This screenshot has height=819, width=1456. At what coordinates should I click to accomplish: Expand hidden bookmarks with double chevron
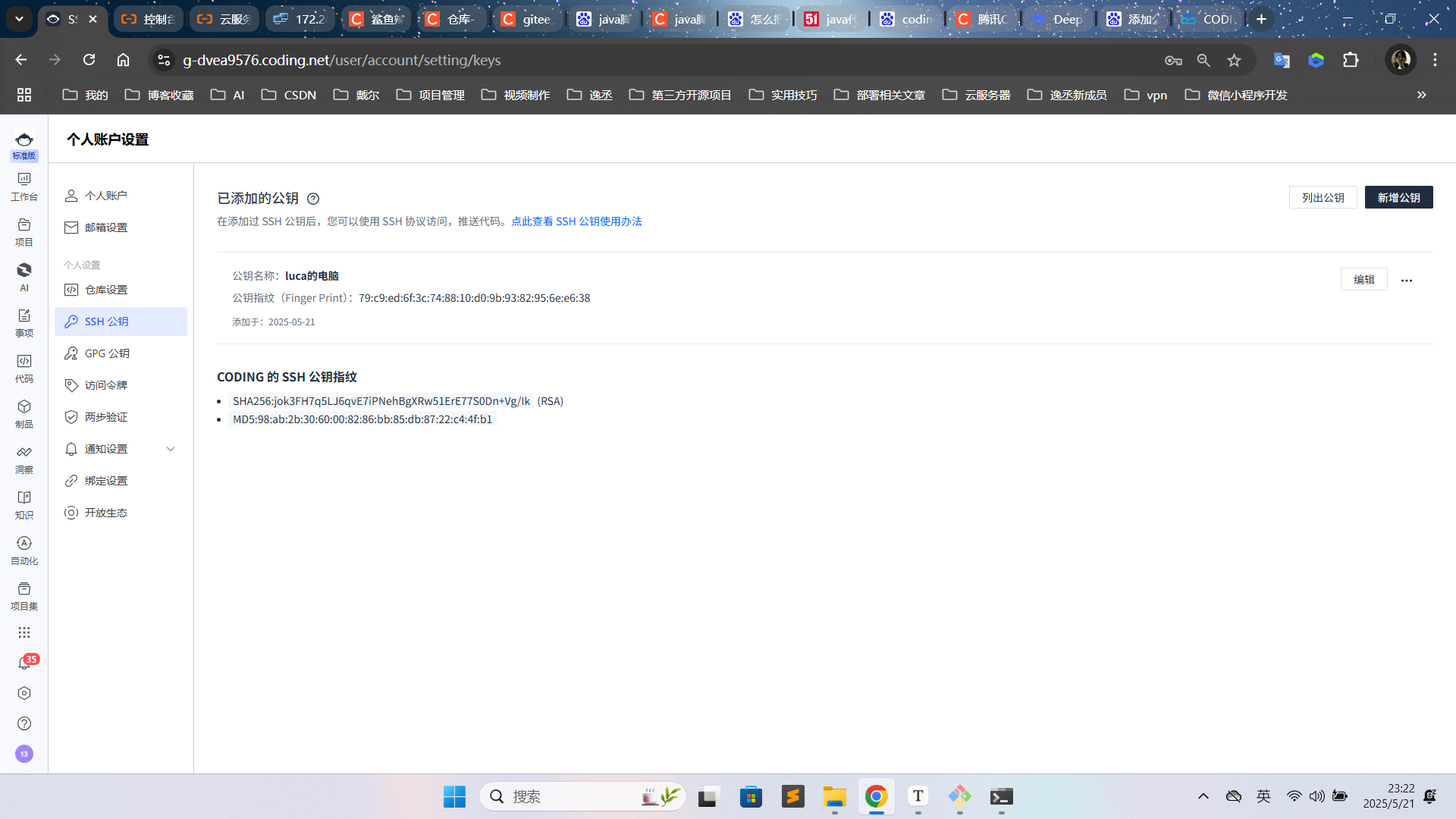1421,95
